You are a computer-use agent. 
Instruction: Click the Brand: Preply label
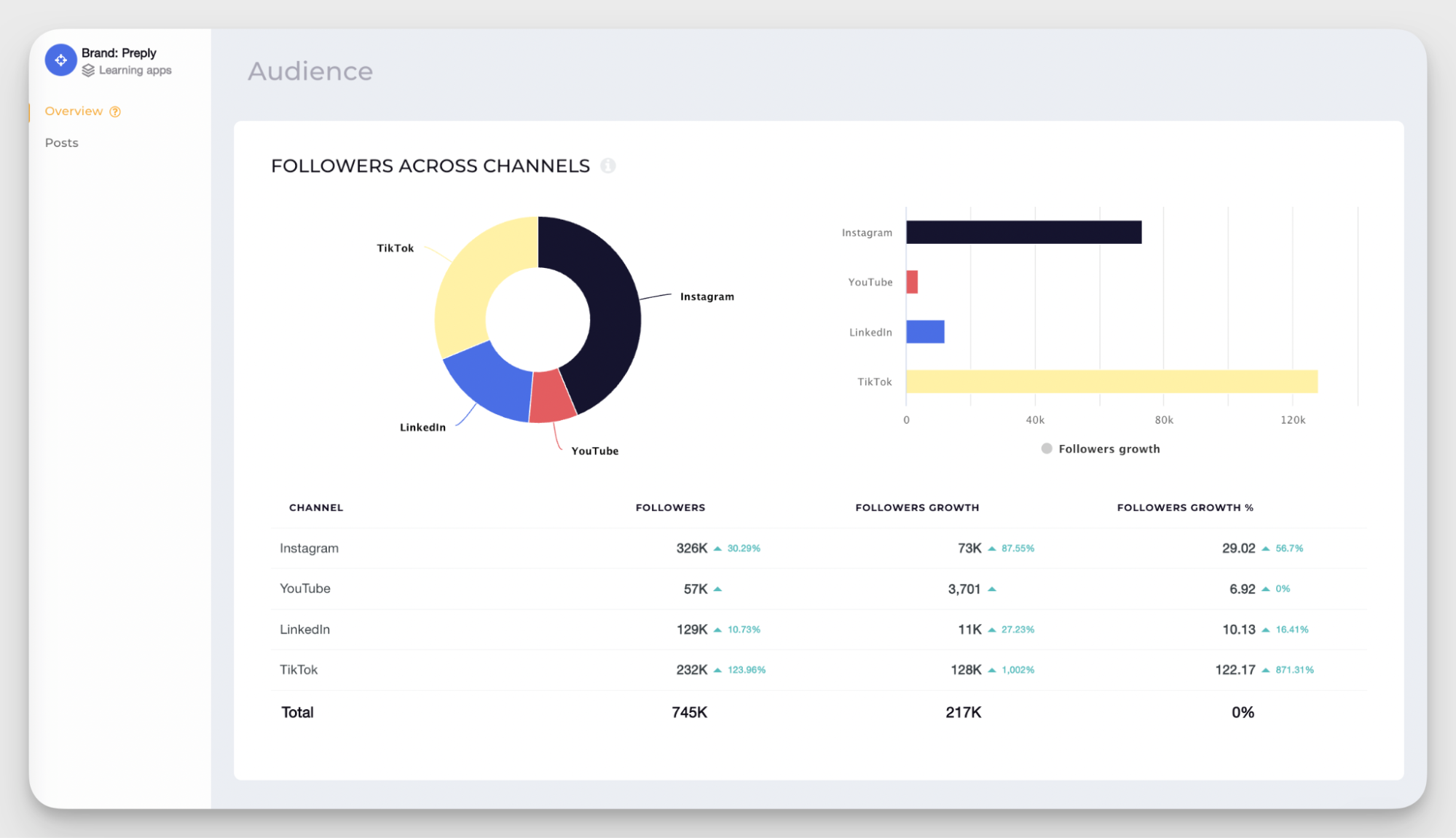pyautogui.click(x=119, y=52)
